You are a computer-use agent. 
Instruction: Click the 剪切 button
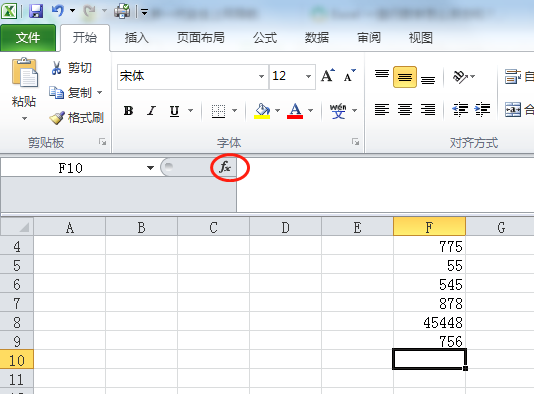[x=71, y=68]
